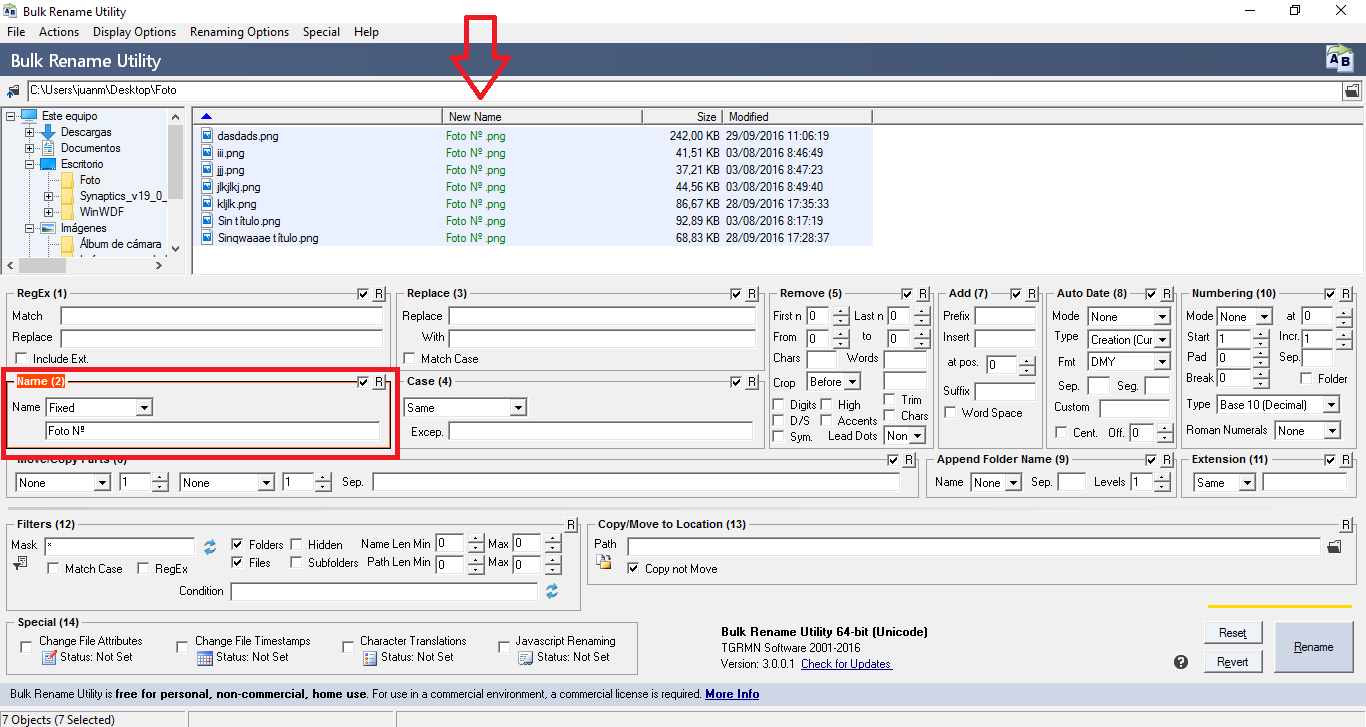
Task: Click the file icon of dasdads.png
Action: pos(207,136)
